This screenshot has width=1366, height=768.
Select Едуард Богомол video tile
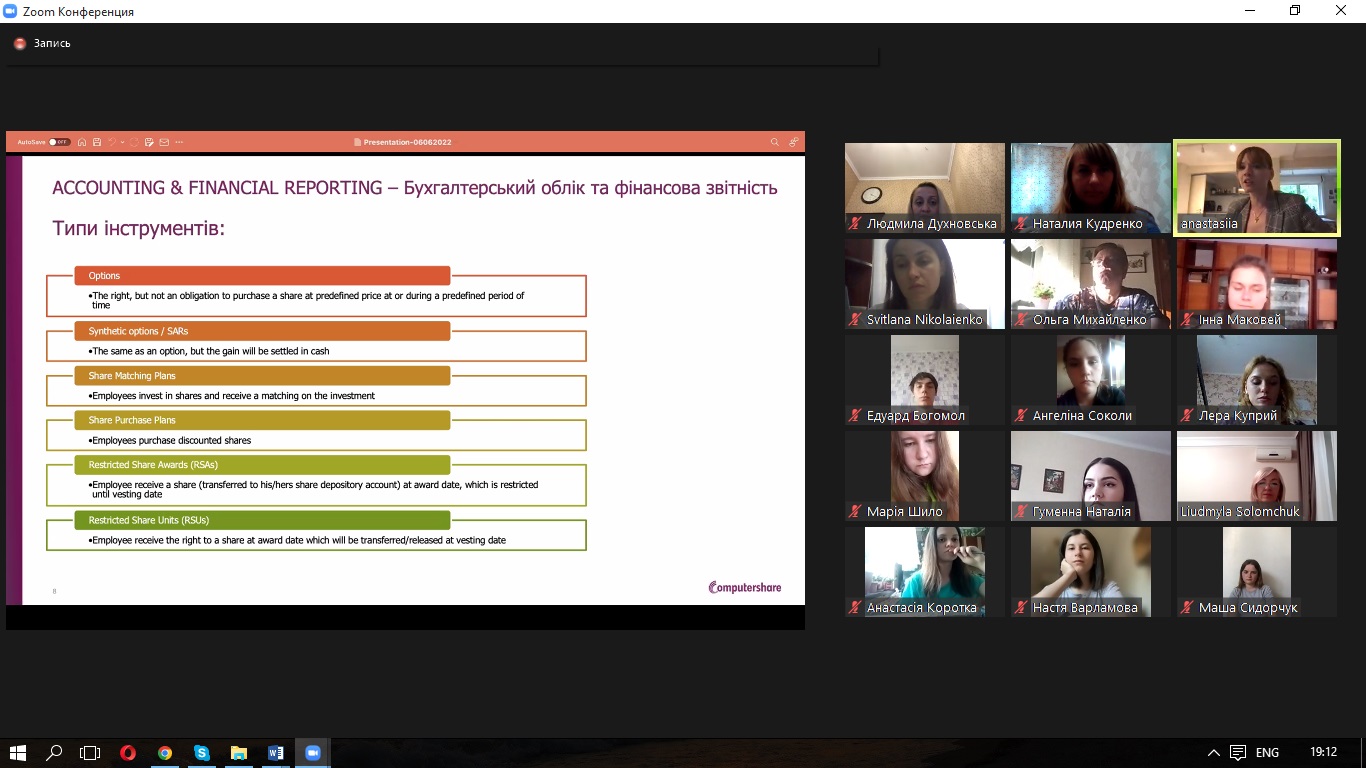(x=925, y=380)
